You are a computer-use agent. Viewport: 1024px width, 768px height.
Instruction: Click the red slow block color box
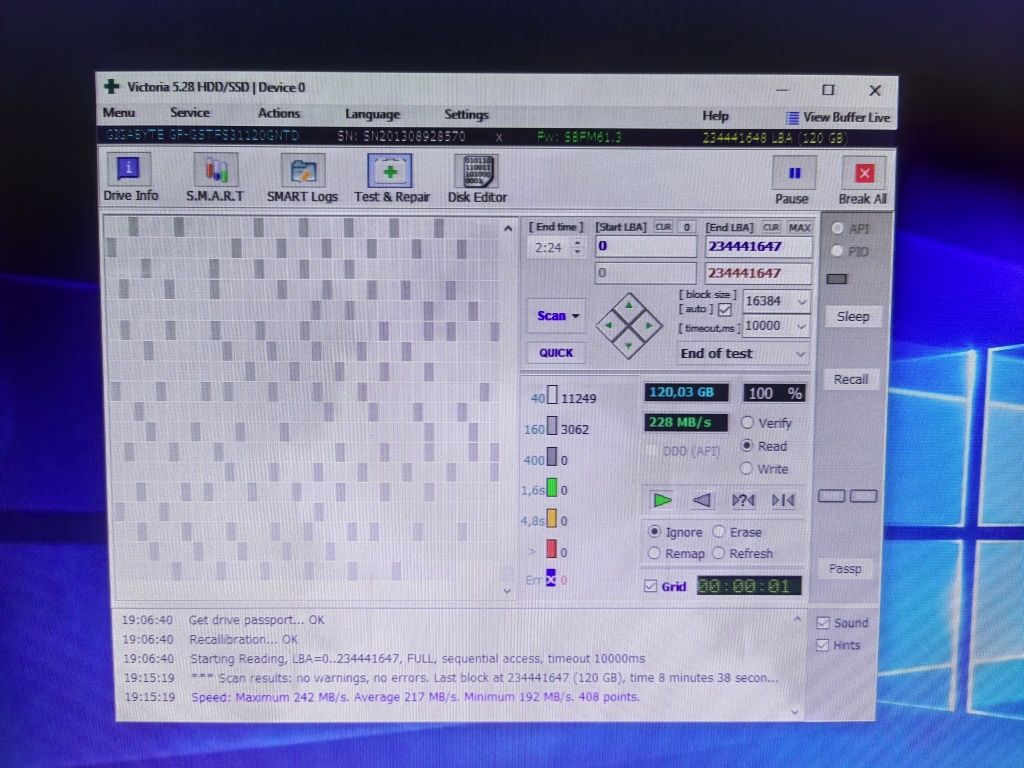click(x=551, y=549)
